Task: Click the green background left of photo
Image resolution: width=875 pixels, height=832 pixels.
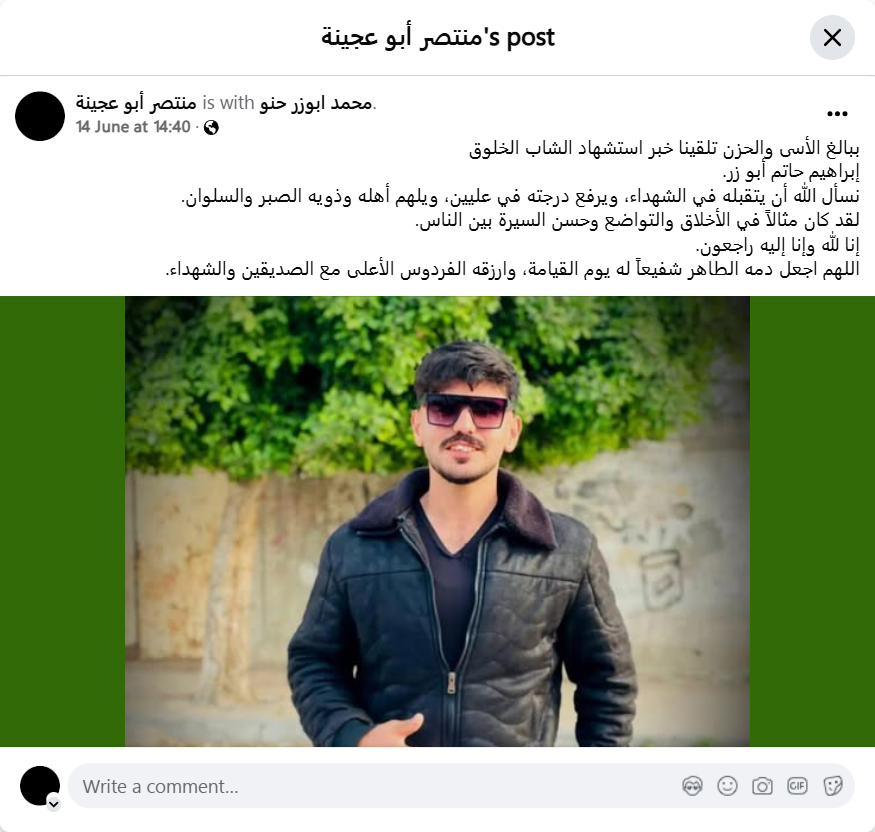Action: tap(62, 521)
